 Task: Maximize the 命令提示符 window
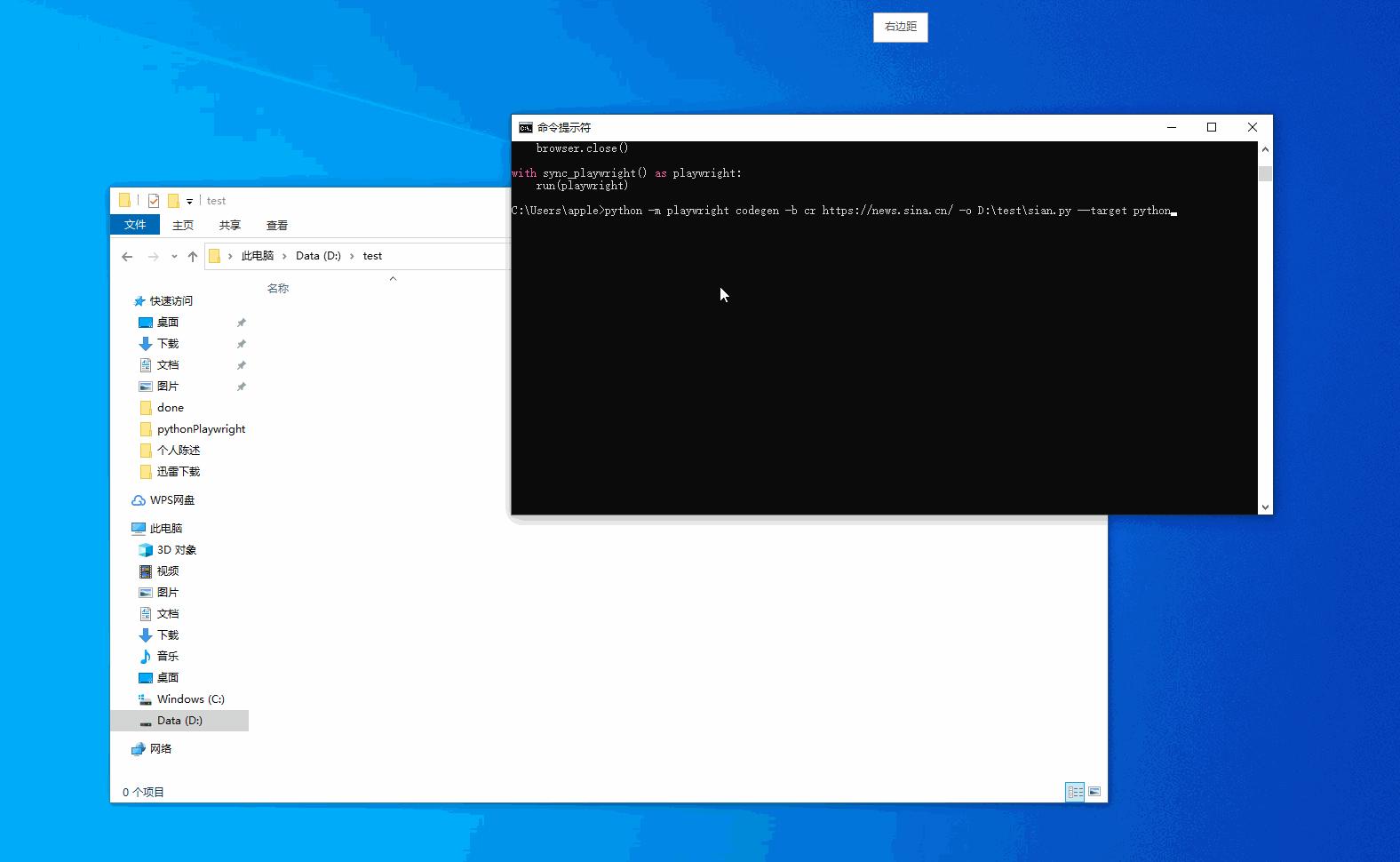coord(1212,128)
